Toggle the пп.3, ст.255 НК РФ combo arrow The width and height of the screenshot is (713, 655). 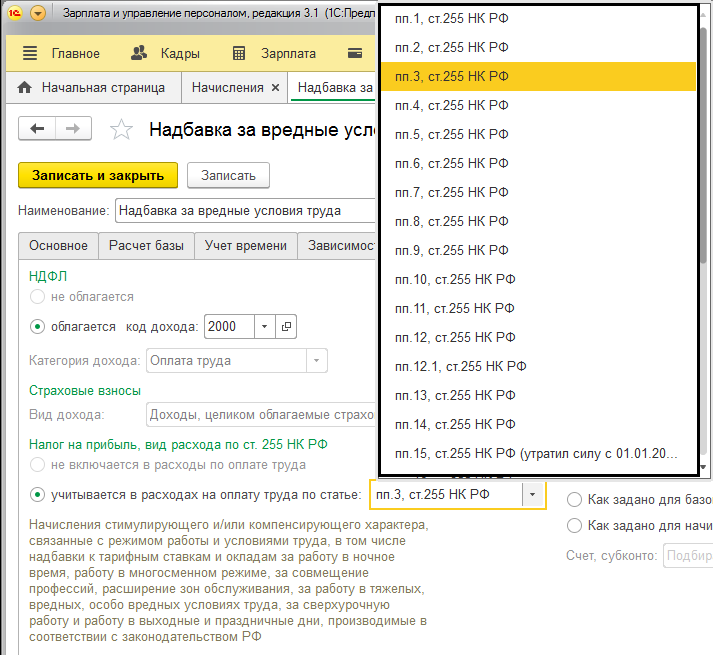pyautogui.click(x=533, y=494)
